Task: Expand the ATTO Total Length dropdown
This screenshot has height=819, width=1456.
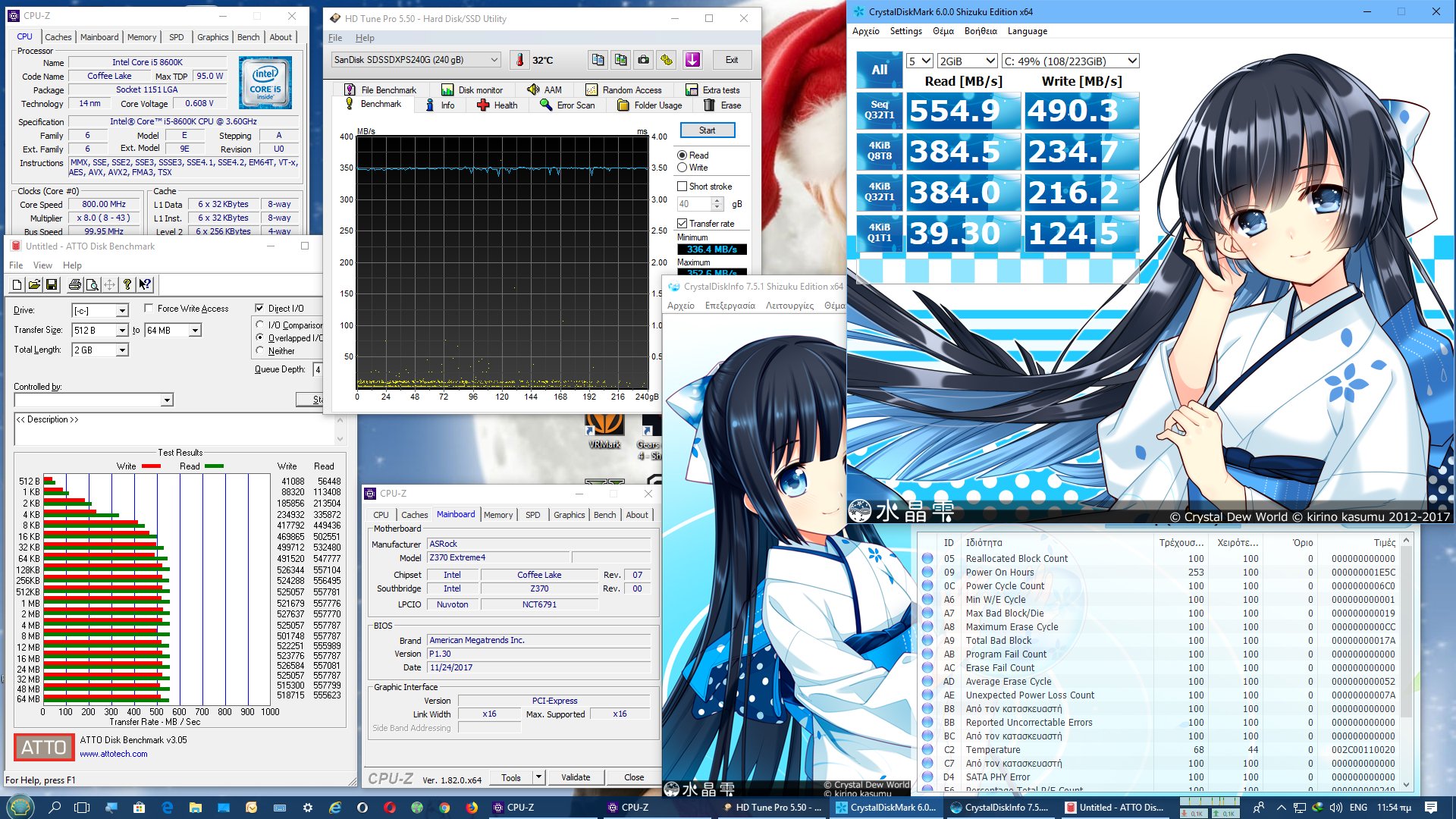Action: coord(122,350)
